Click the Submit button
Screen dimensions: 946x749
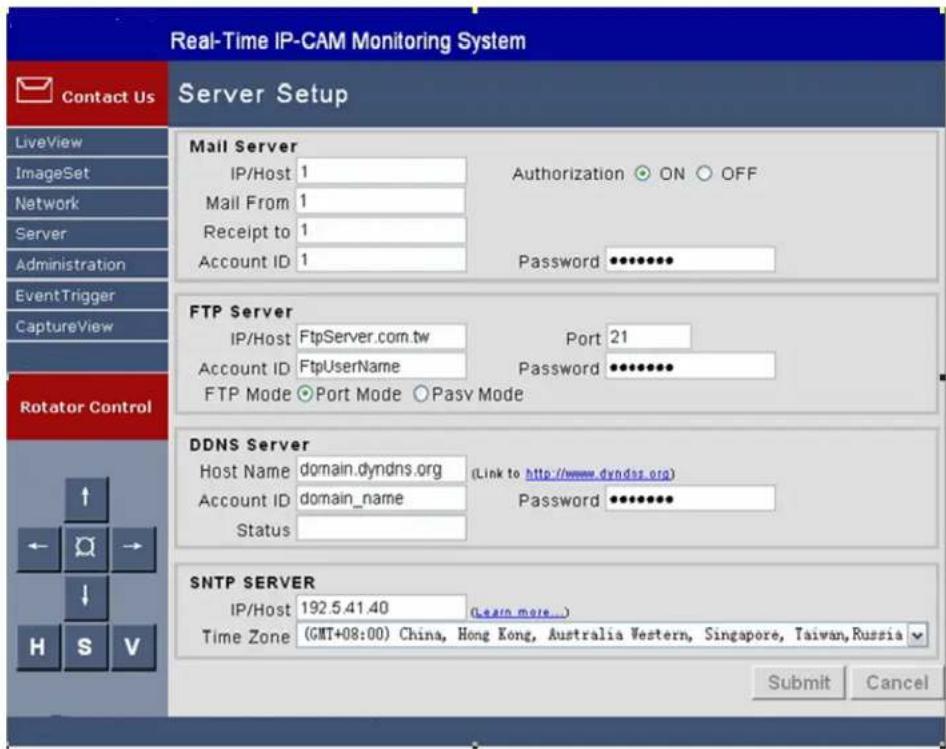[x=799, y=683]
